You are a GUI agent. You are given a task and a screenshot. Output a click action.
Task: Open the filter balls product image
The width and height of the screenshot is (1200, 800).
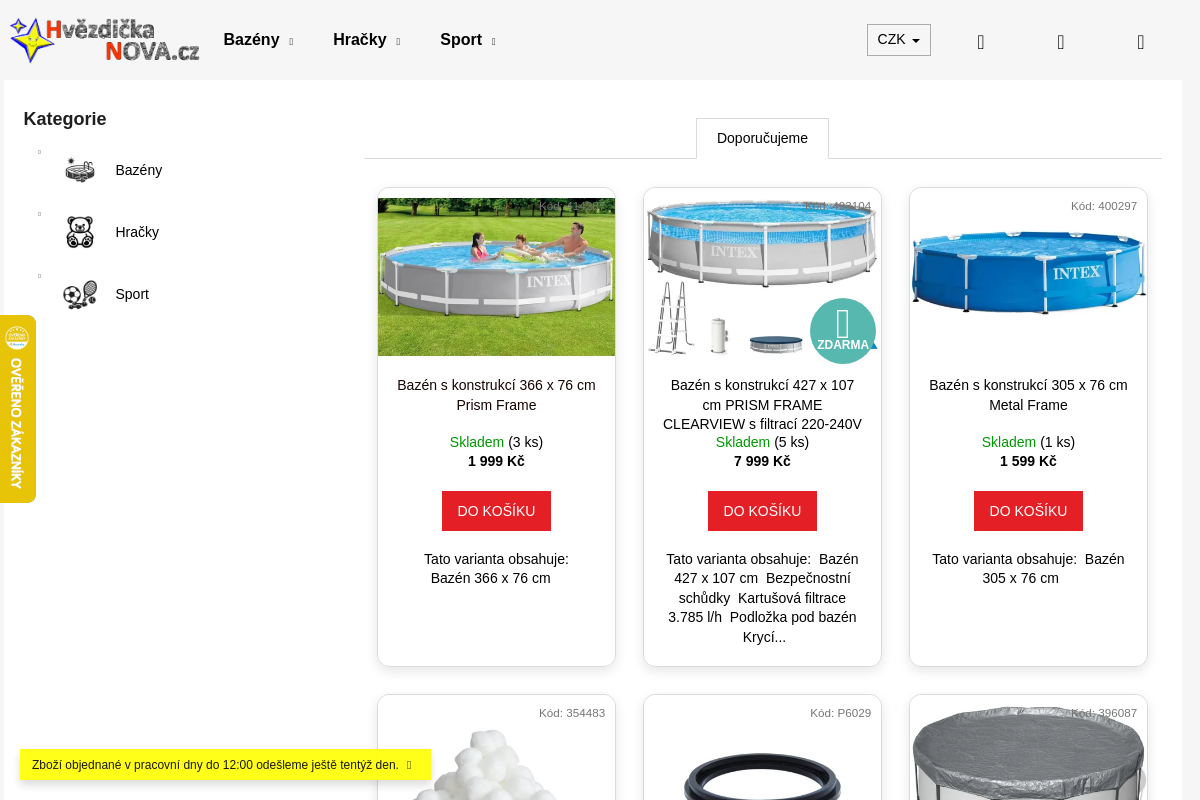pos(496,765)
